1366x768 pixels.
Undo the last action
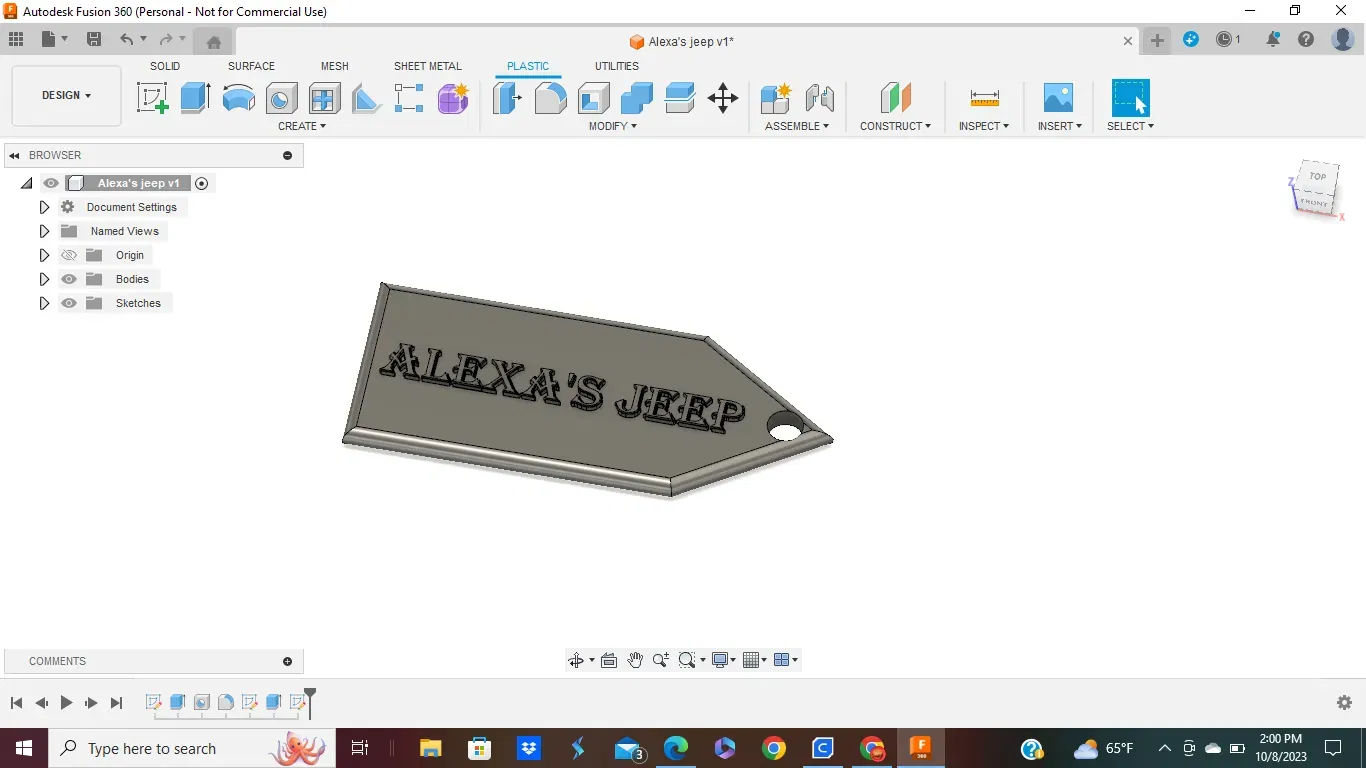coord(126,40)
